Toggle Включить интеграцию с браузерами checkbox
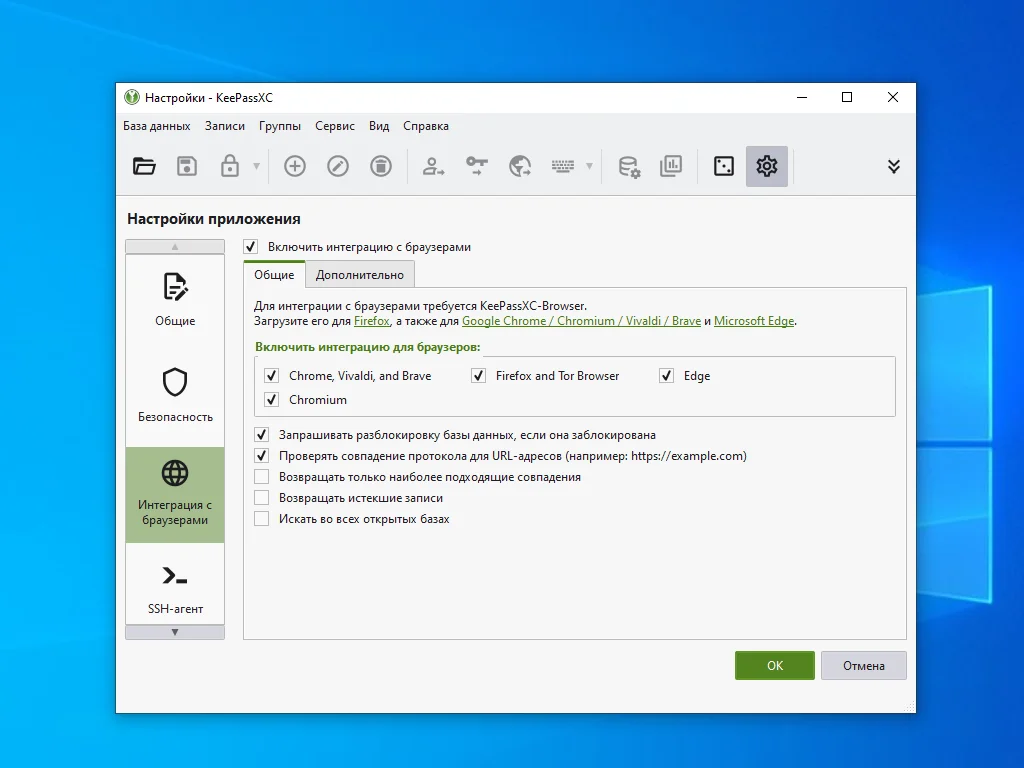 (x=251, y=247)
